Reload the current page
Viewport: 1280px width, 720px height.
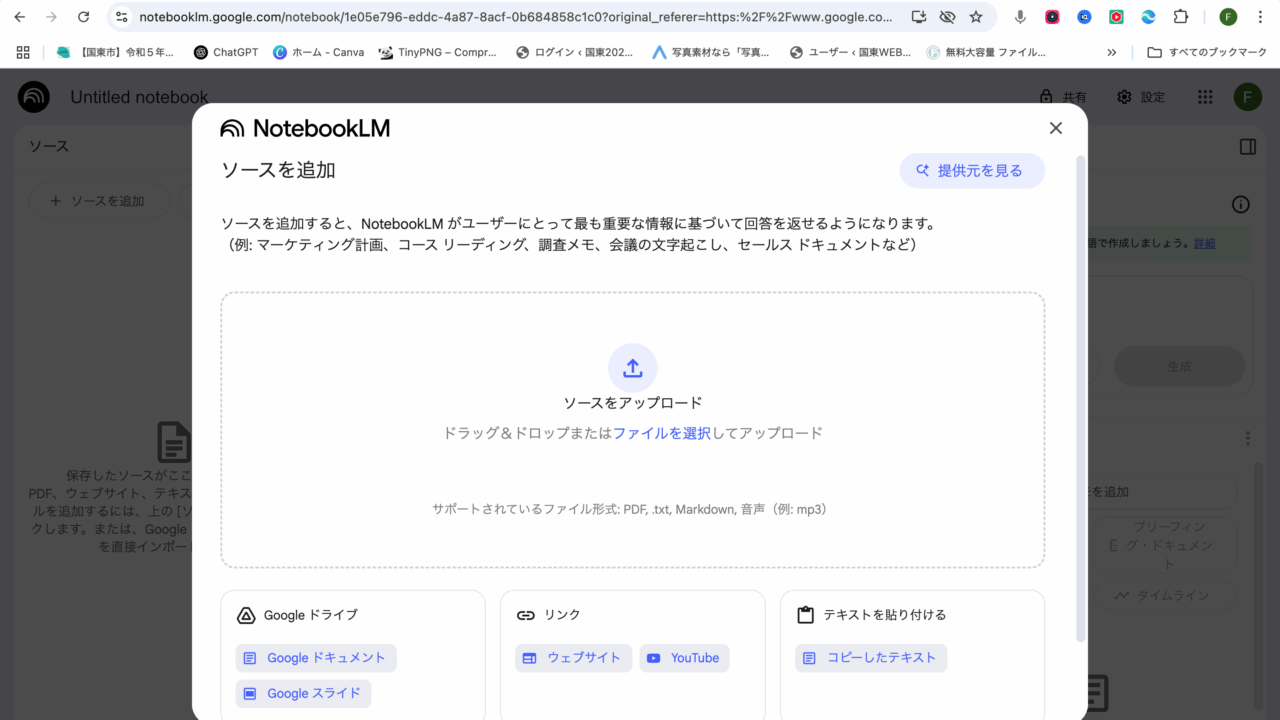click(84, 17)
